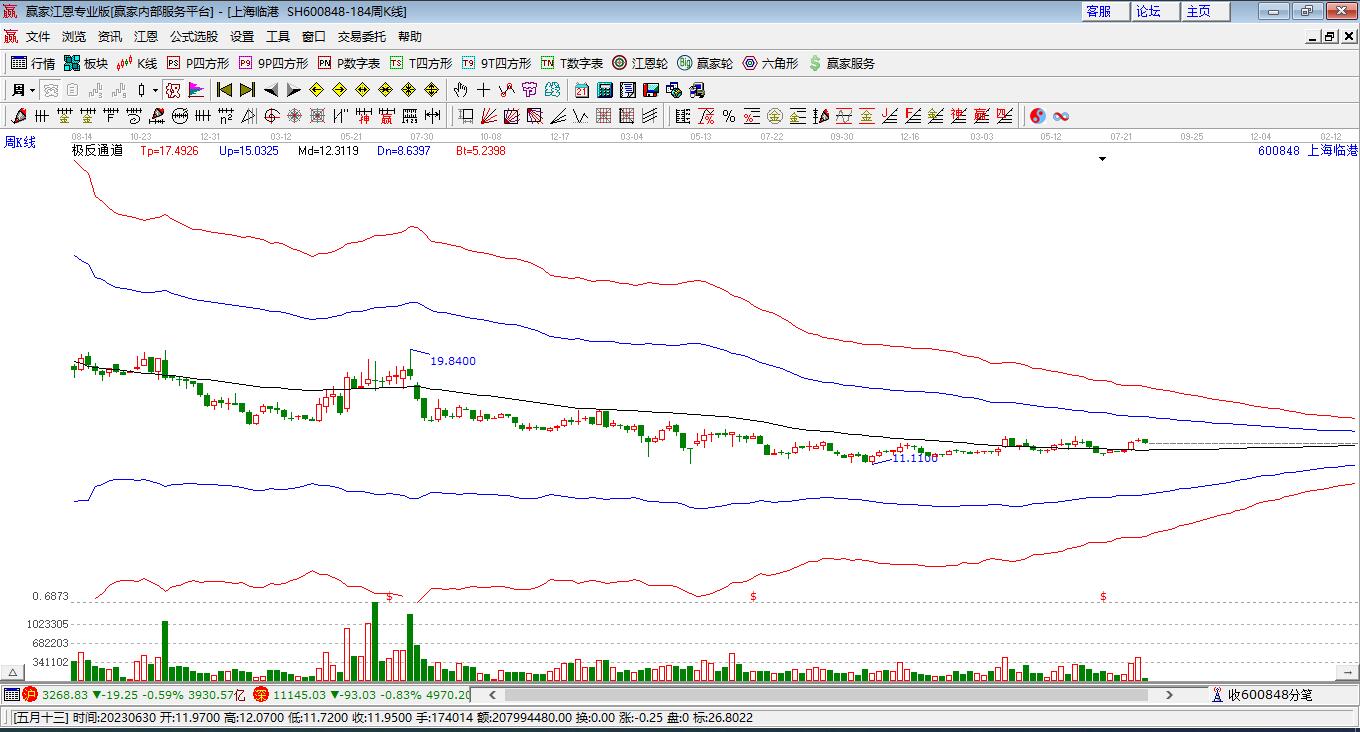Open the 板块 sector view
This screenshot has height=732, width=1360.
pos(86,63)
